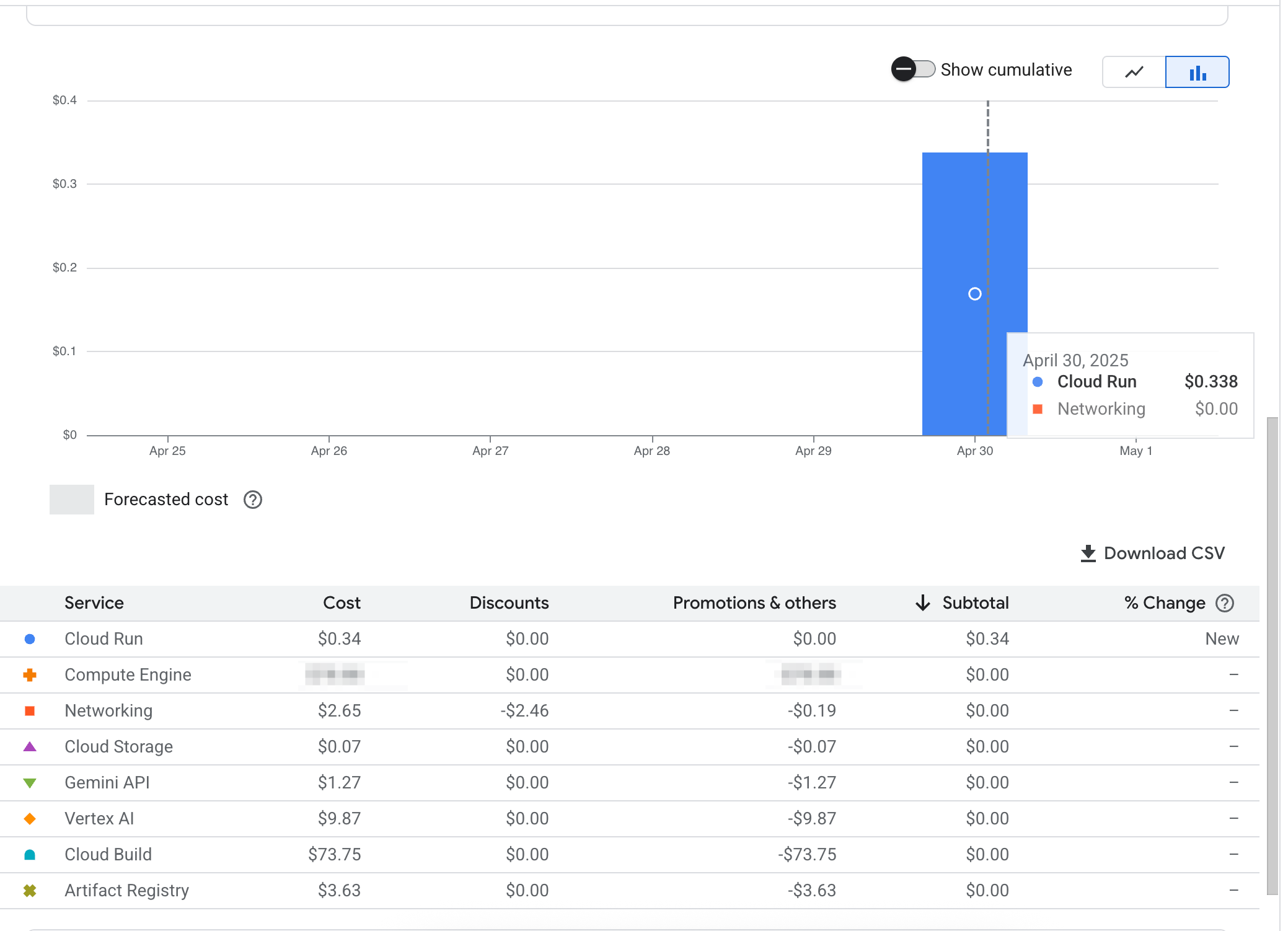1288x931 pixels.
Task: Click the Forecasted cost legend swatch
Action: pyautogui.click(x=72, y=500)
